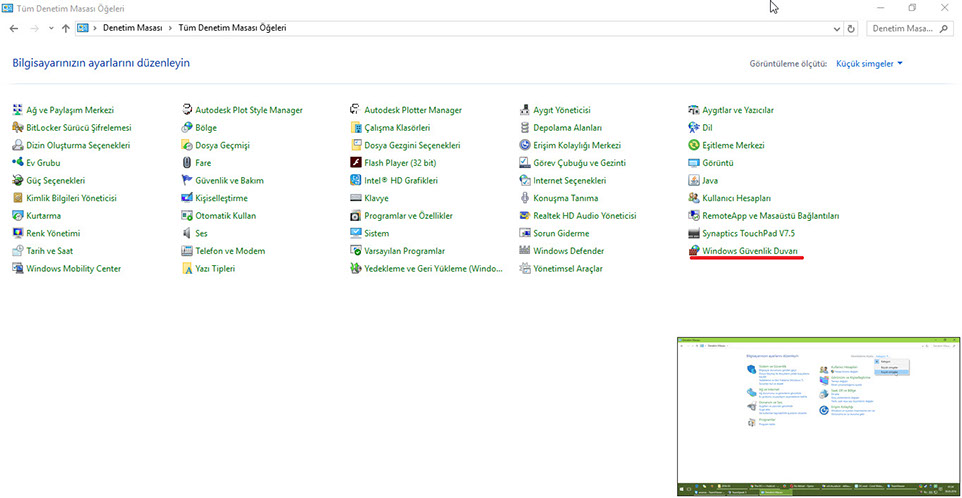Screen dimensions: 962x498
Task: Expand the chevron after Denetim Masası breadcrumb
Action: (171, 28)
